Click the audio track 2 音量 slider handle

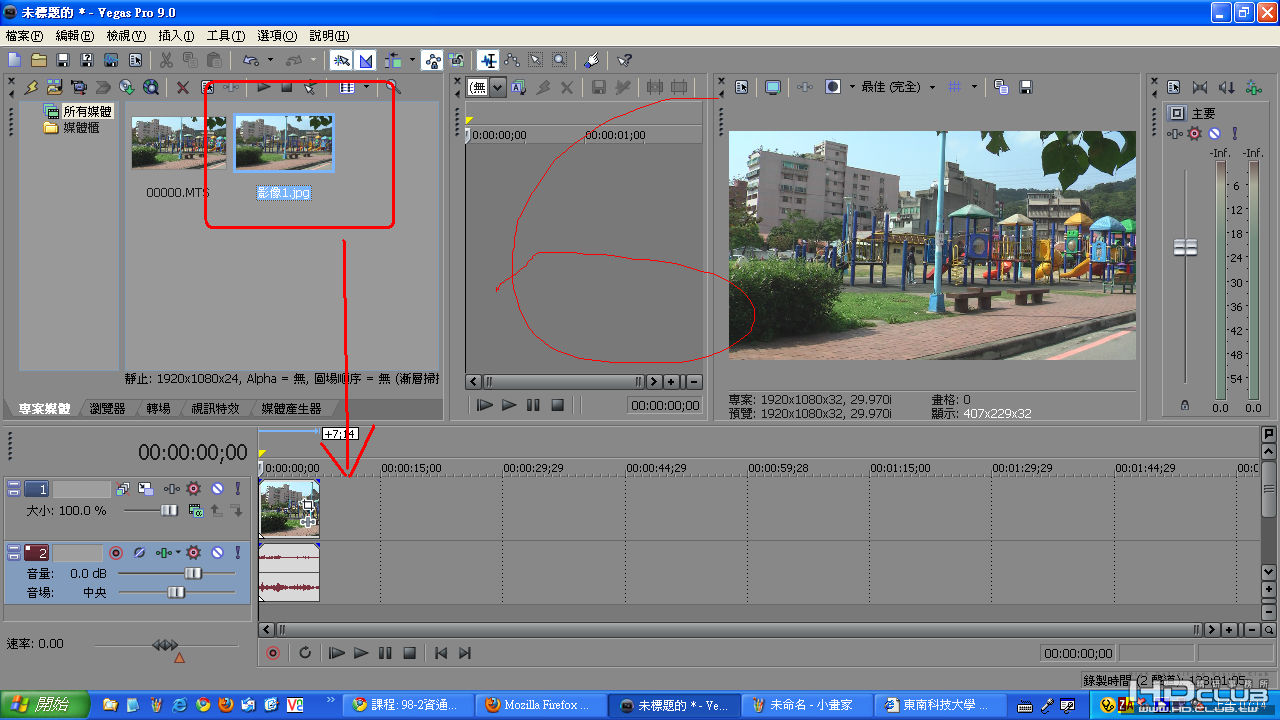coord(193,573)
